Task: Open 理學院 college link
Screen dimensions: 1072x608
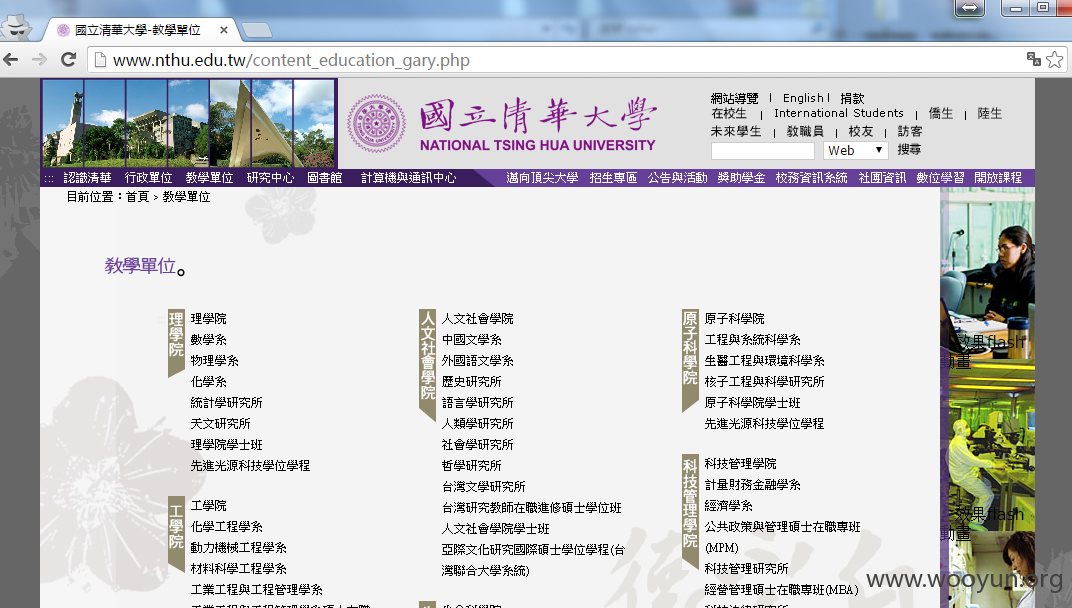Action: [x=209, y=319]
